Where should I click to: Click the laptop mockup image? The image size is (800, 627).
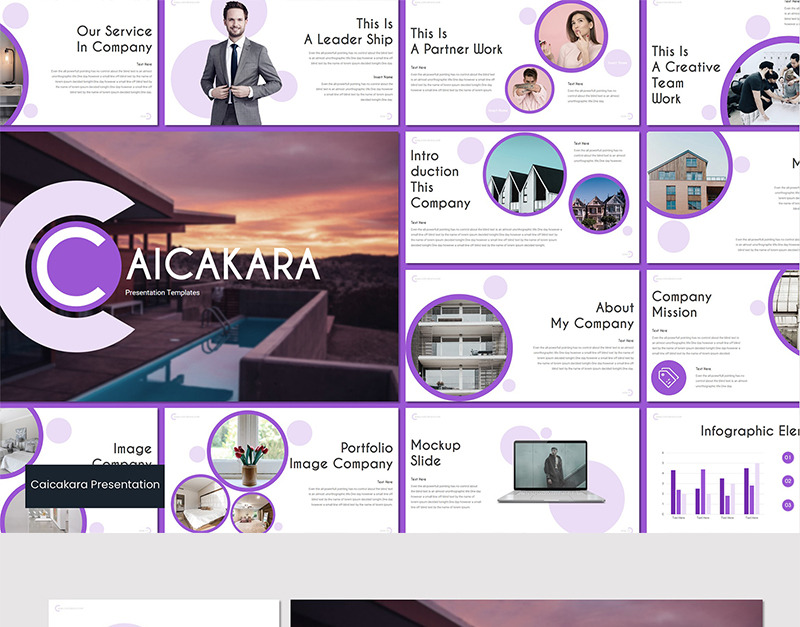[551, 472]
